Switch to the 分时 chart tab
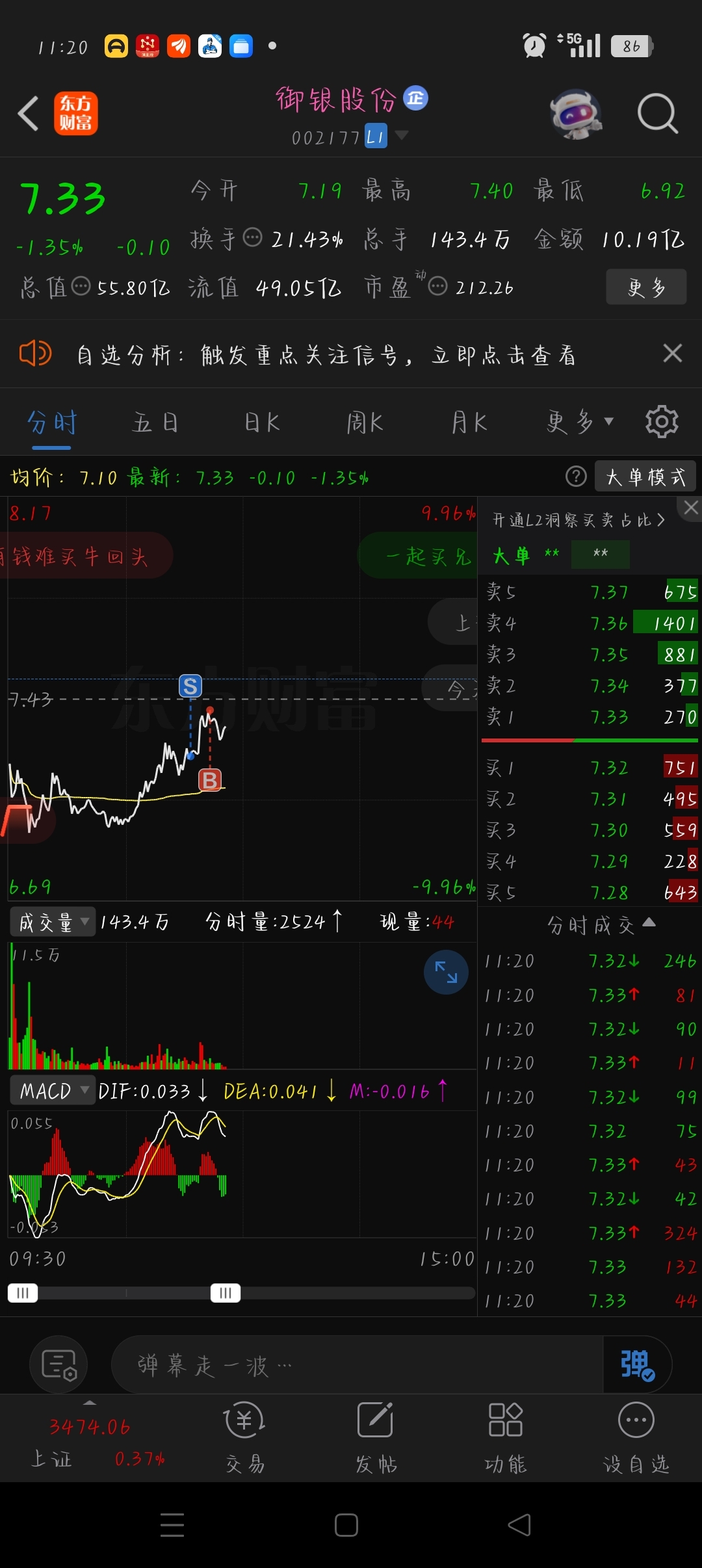The width and height of the screenshot is (702, 1568). click(51, 423)
